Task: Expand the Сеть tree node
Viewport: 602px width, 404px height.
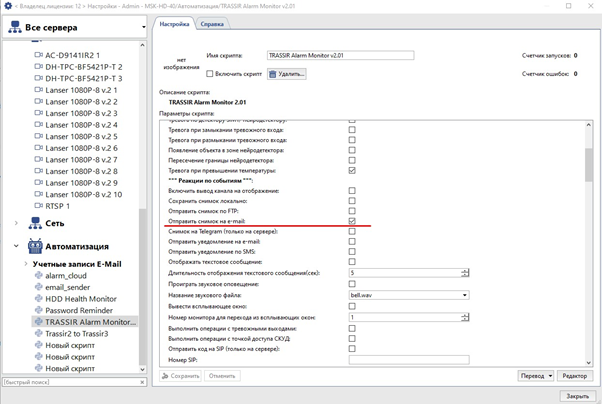Action: (x=16, y=223)
